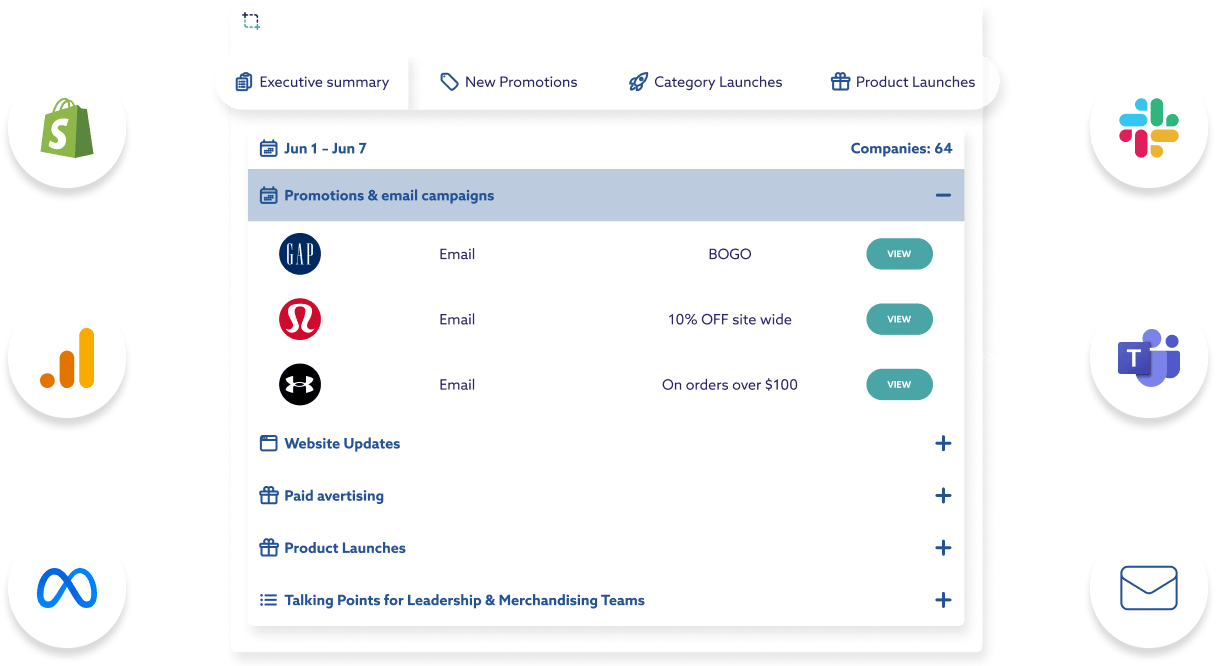Click Talking Points for Leadership & Merchandising Teams

coord(464,600)
